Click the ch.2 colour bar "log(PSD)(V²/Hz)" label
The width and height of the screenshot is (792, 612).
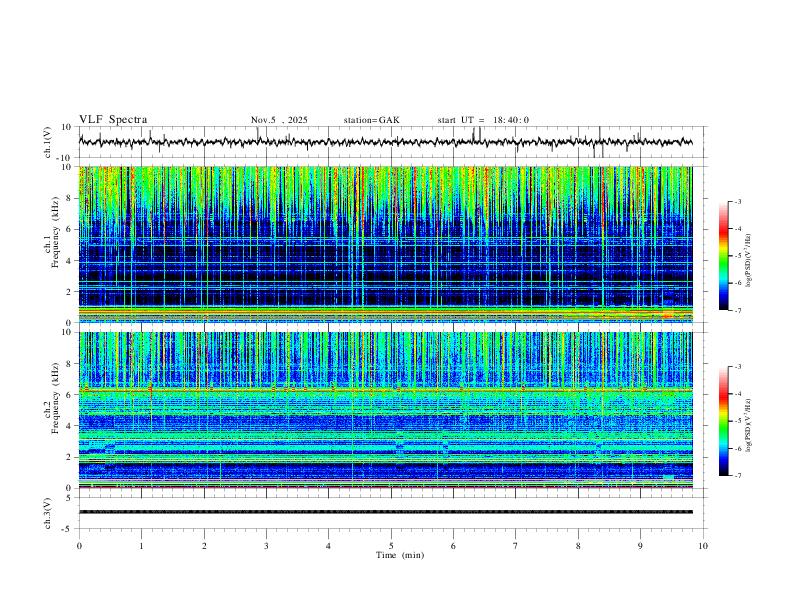(748, 425)
